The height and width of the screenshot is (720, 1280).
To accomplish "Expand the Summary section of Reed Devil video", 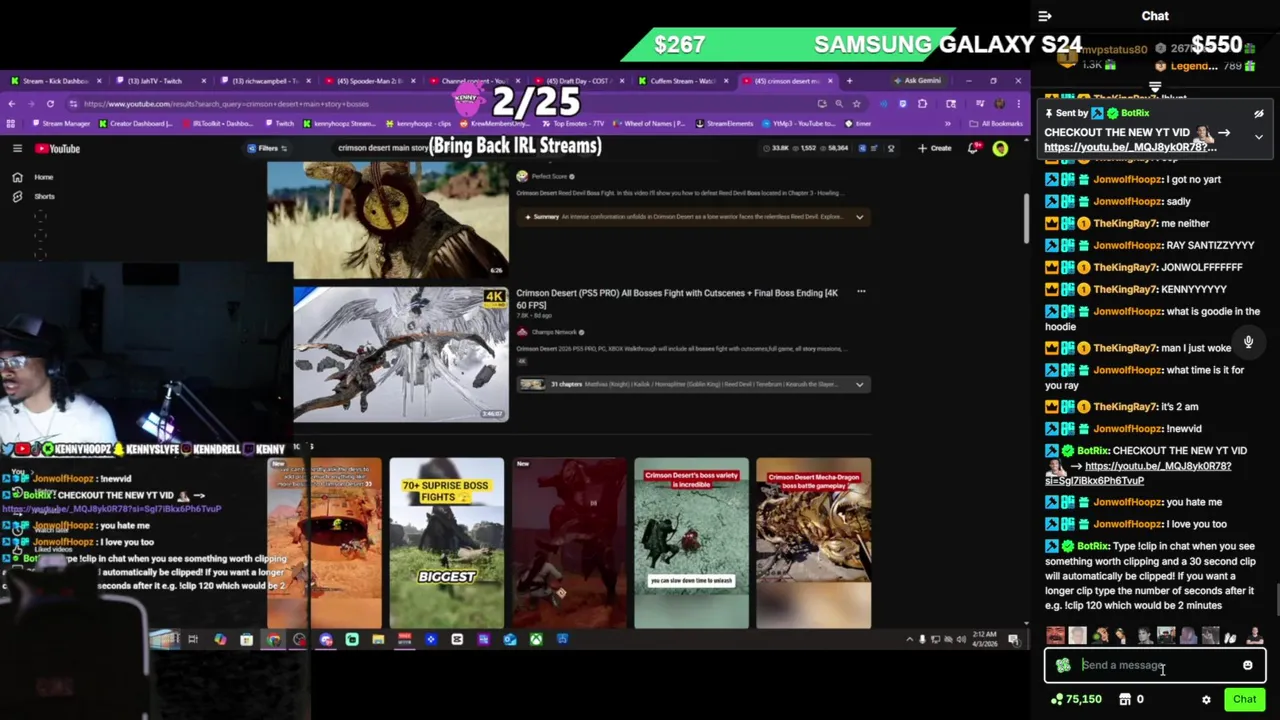I will click(x=859, y=216).
